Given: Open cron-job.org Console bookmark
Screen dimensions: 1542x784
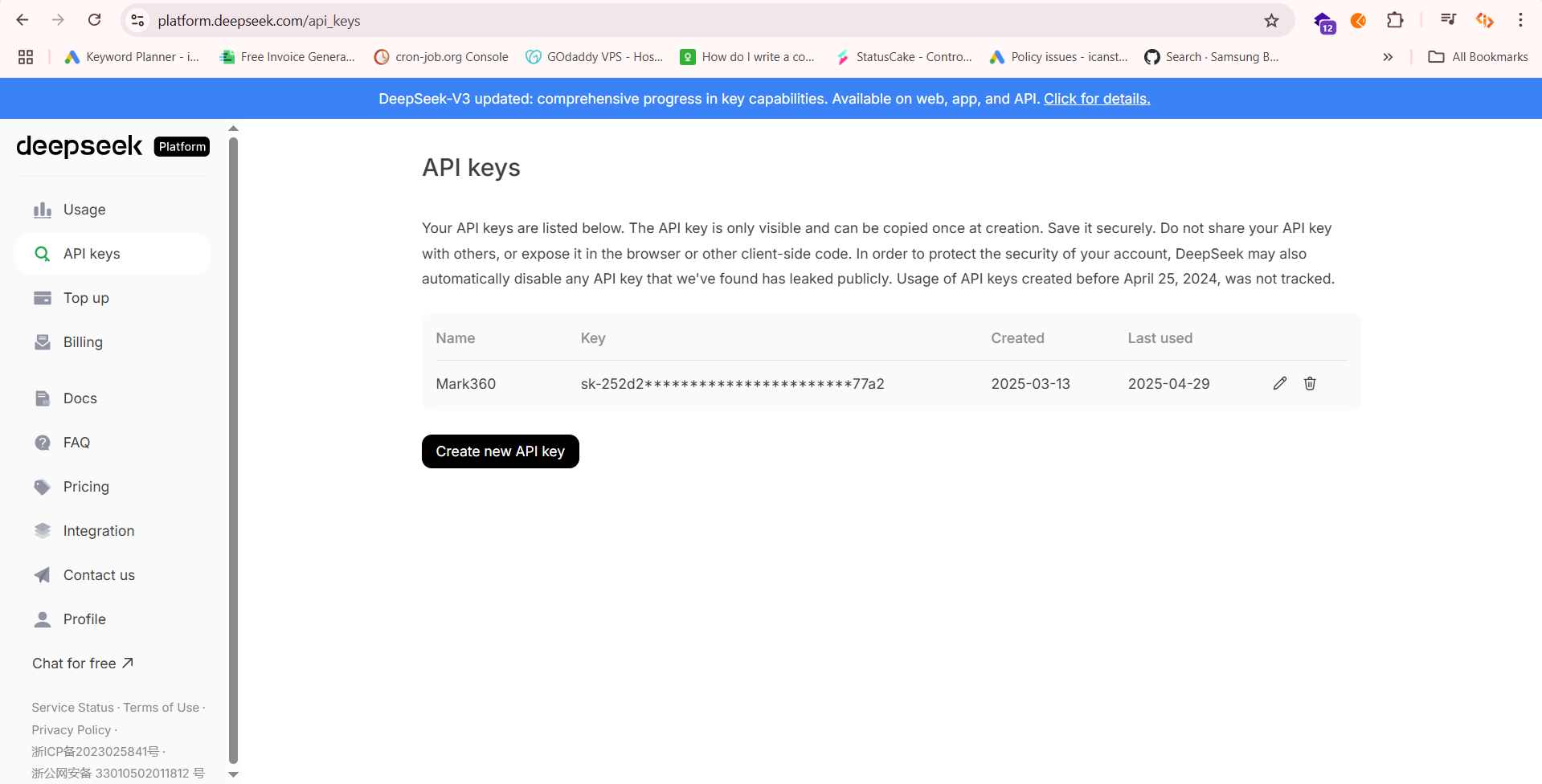Looking at the screenshot, I should point(441,57).
